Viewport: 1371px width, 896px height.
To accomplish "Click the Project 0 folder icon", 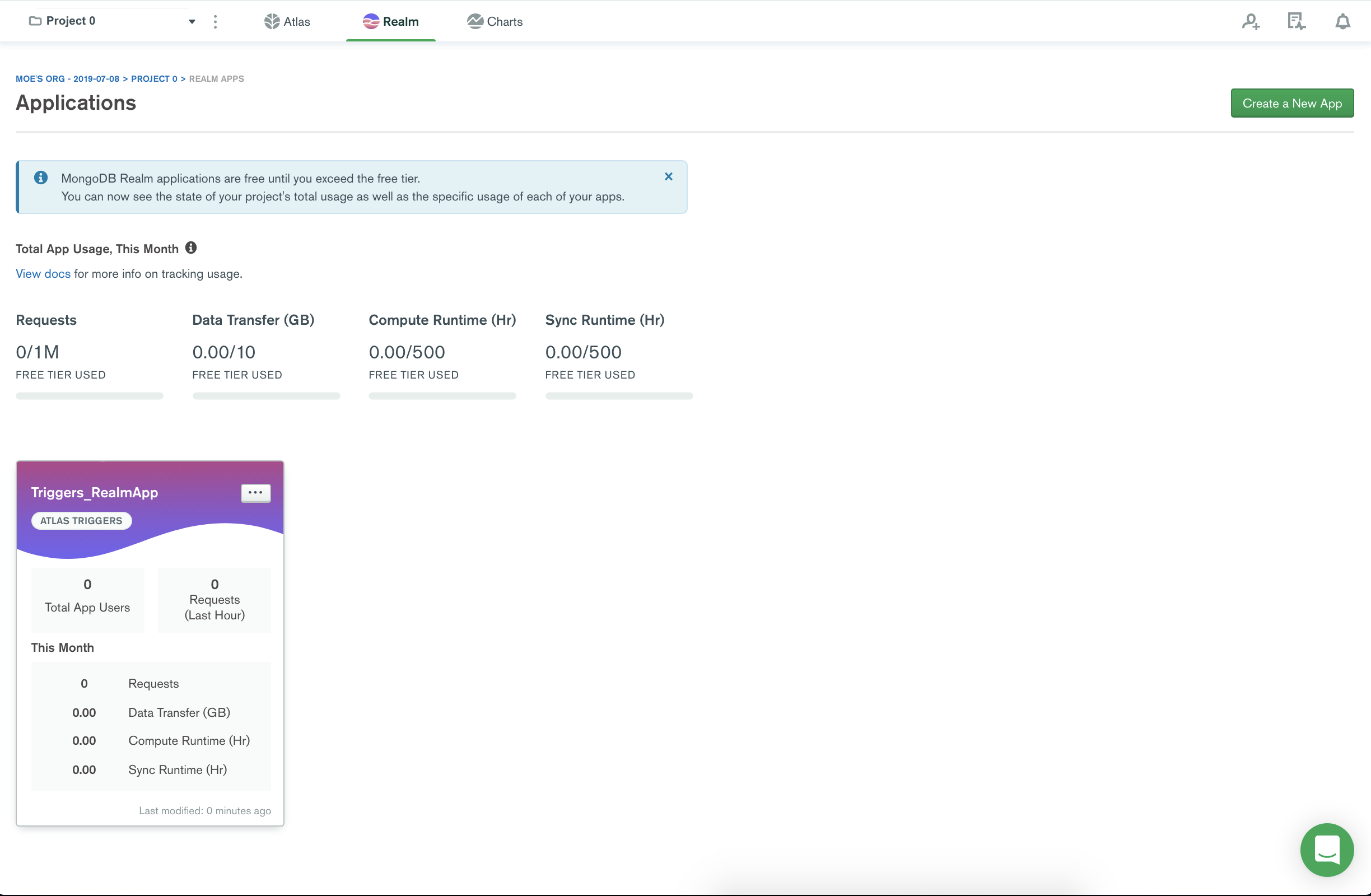I will (35, 21).
